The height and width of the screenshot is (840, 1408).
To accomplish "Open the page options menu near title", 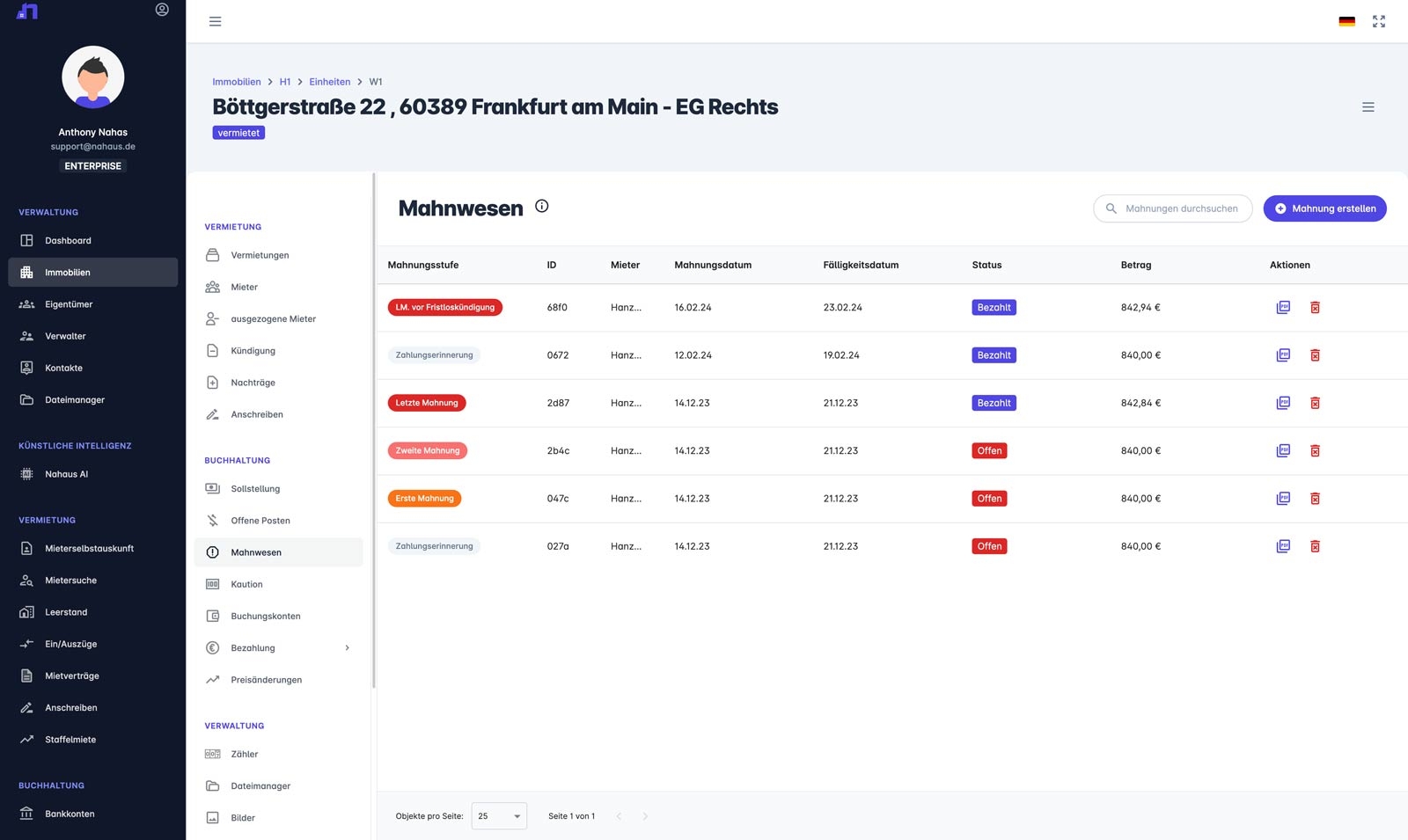I will pyautogui.click(x=1368, y=107).
